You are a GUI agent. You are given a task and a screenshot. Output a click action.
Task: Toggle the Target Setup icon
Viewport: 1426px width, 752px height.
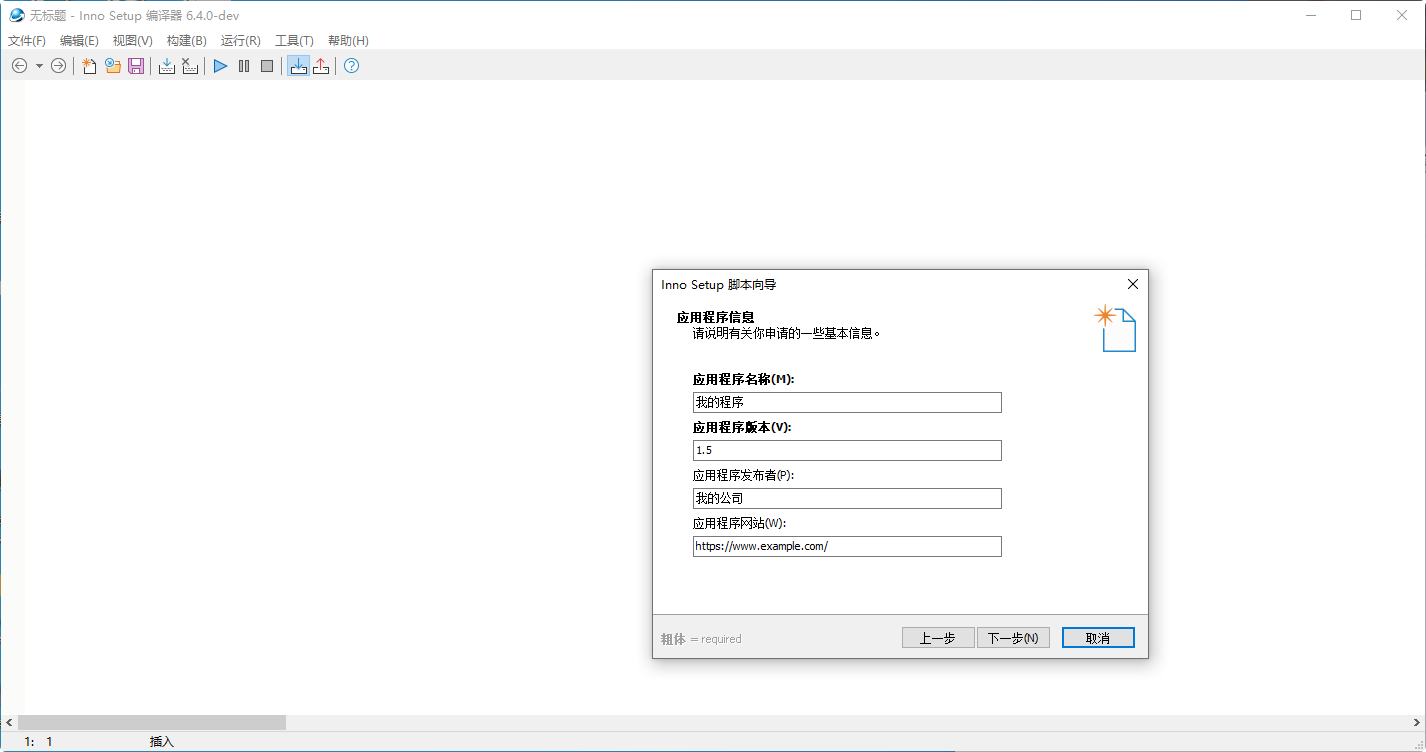point(298,66)
